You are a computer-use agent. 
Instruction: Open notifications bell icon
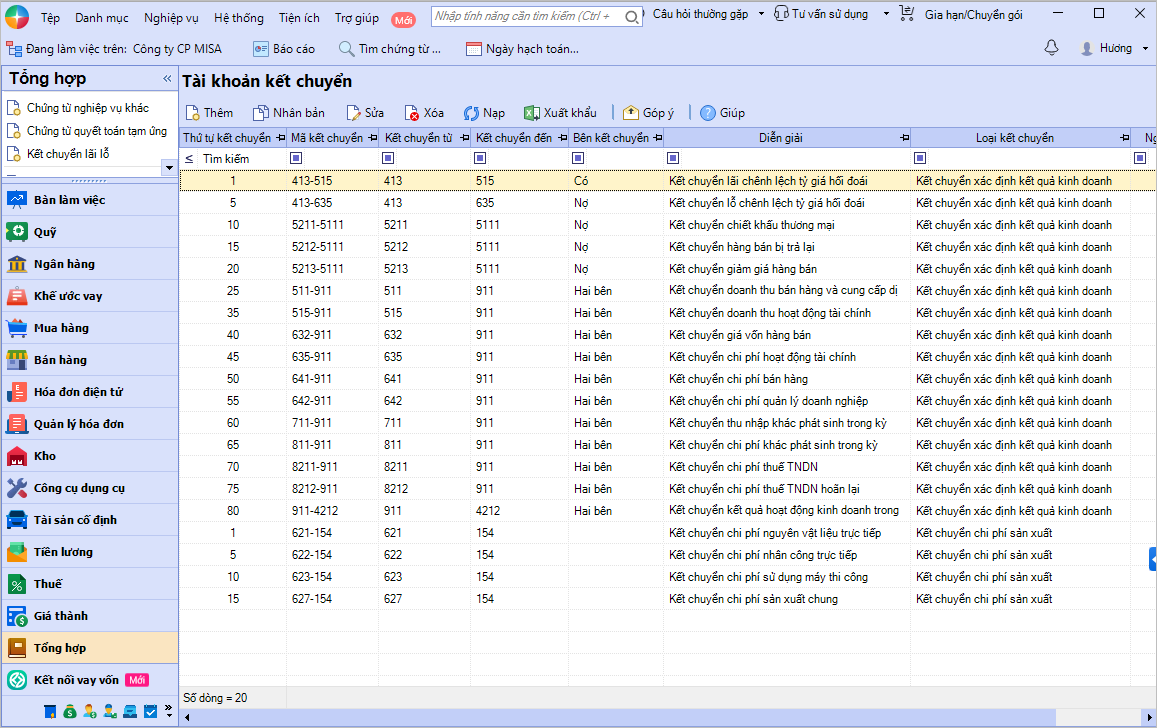click(x=1051, y=48)
